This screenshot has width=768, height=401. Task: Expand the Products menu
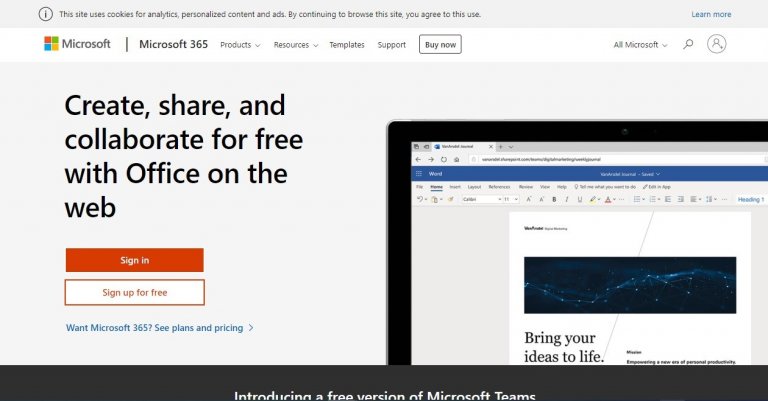click(x=240, y=45)
